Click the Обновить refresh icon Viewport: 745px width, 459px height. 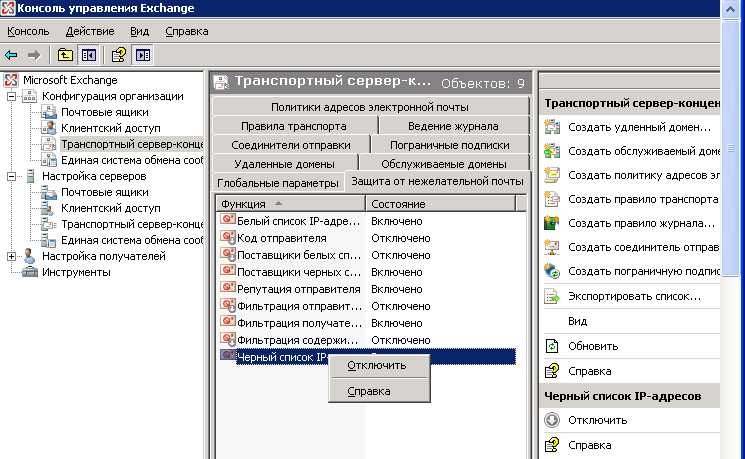click(x=552, y=346)
